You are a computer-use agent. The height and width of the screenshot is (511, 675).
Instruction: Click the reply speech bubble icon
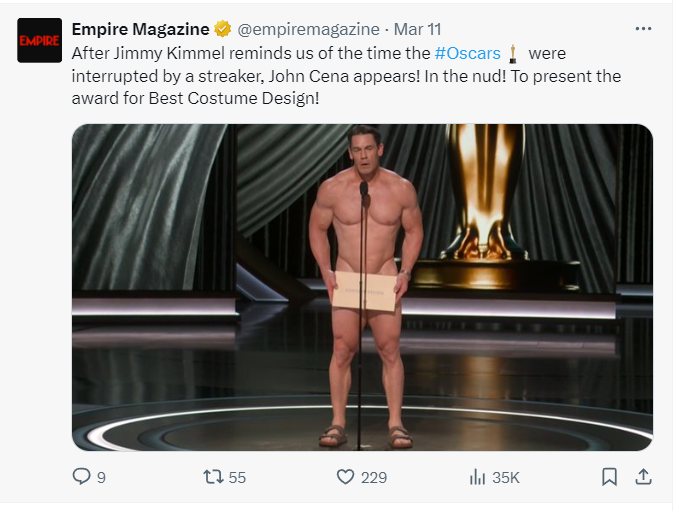coord(82,478)
